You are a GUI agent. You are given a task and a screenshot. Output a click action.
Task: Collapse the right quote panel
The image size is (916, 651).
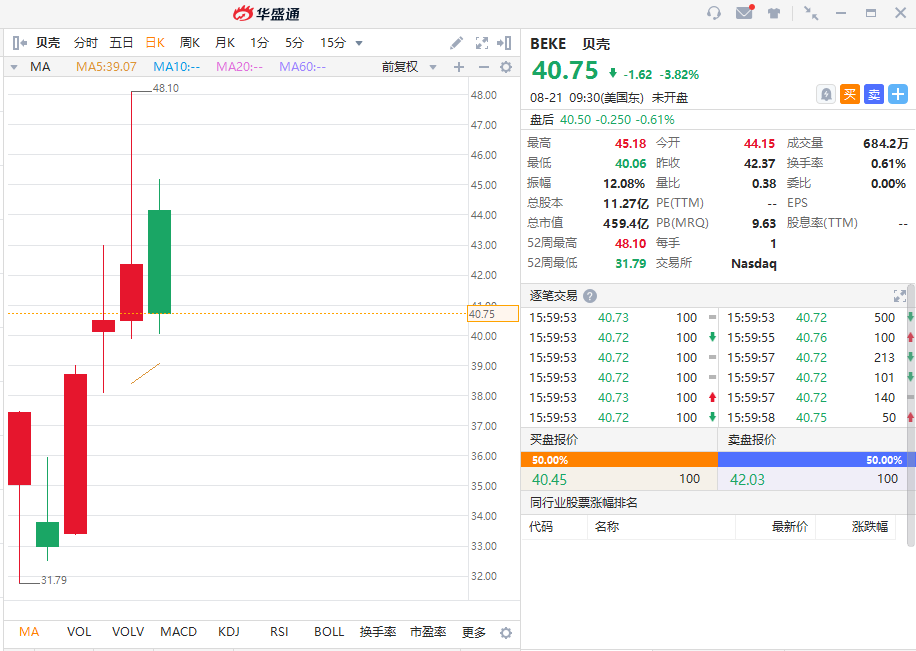pyautogui.click(x=505, y=43)
